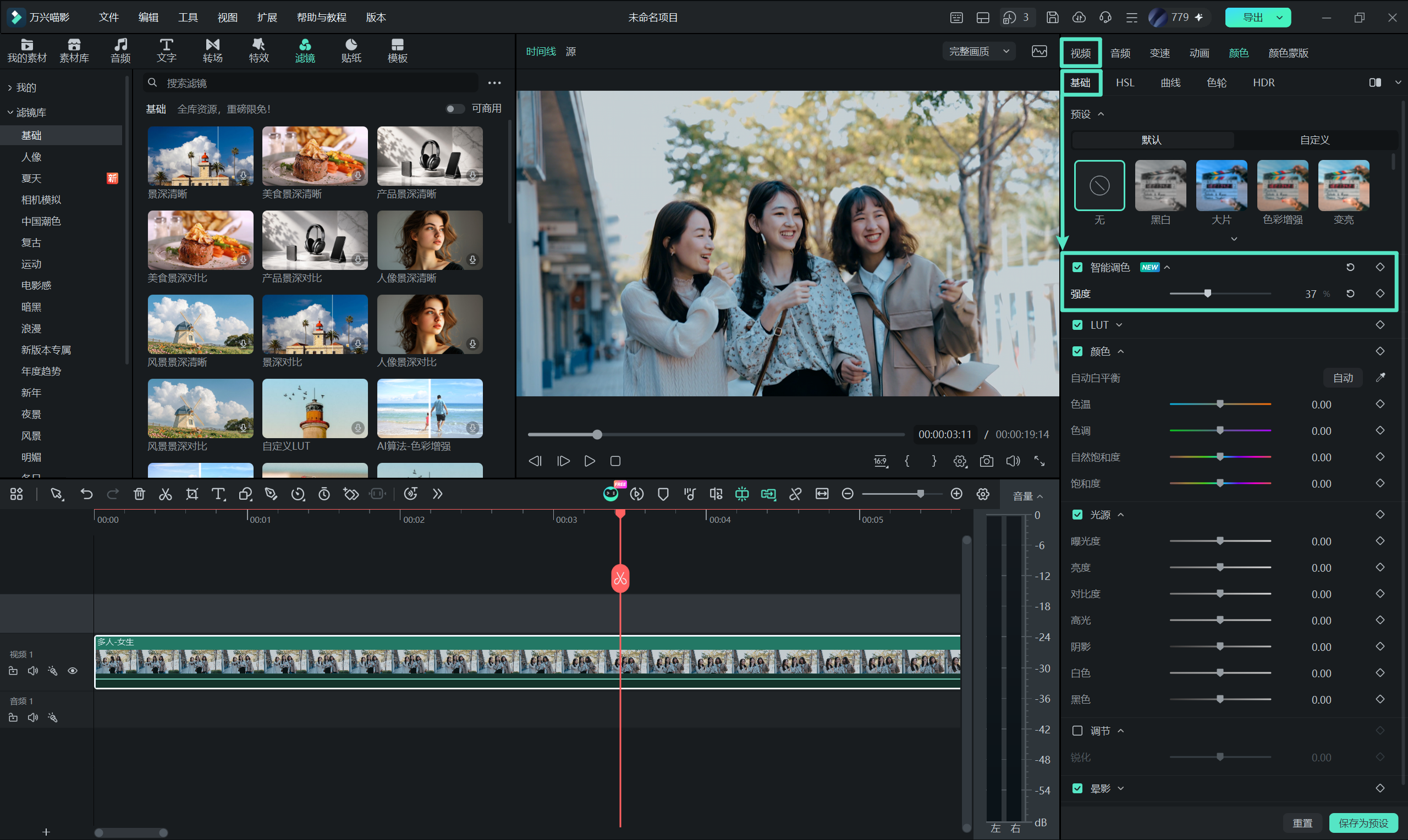This screenshot has width=1408, height=840.
Task: Toggle the commercial use (可商用) switch
Action: [455, 109]
